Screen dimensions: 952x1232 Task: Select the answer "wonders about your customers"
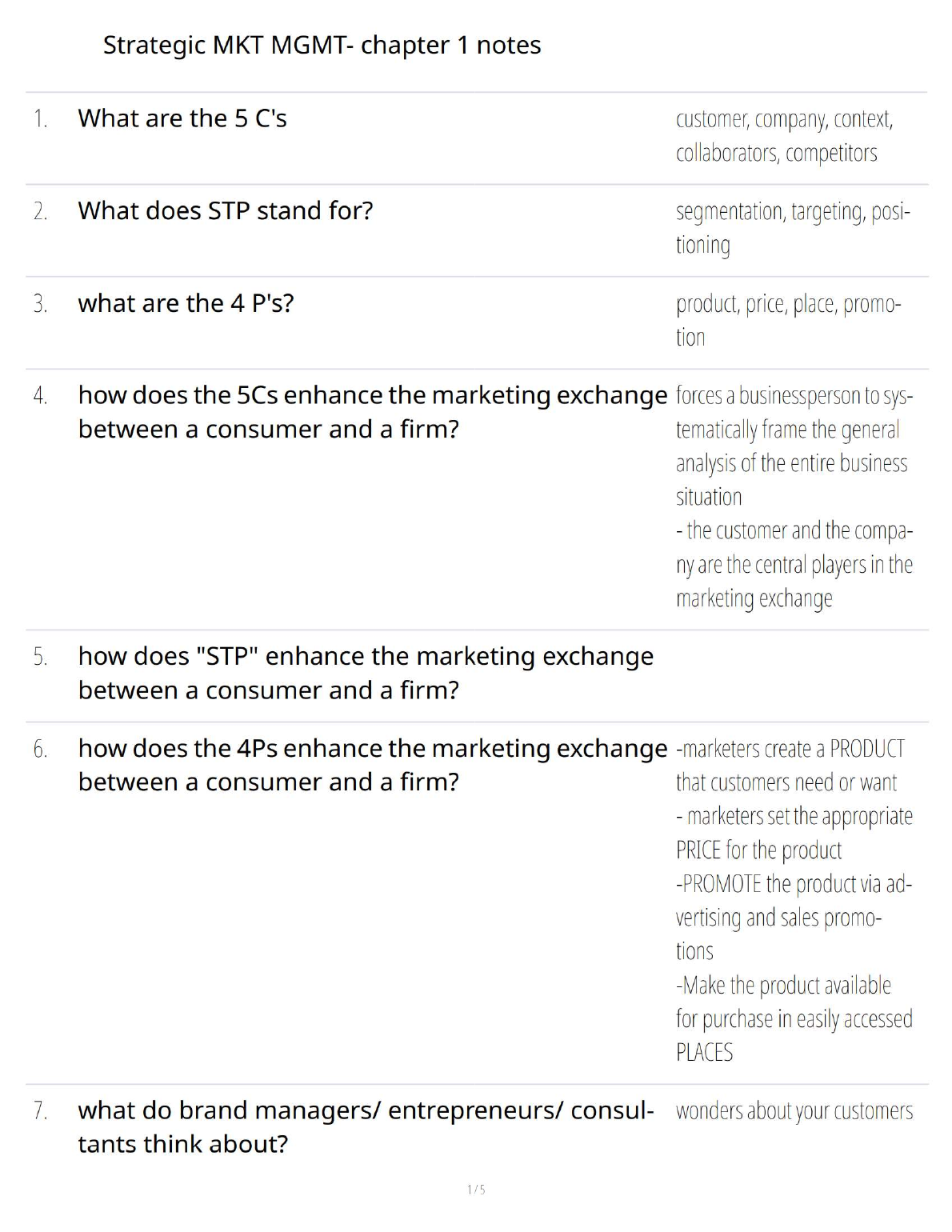(794, 1110)
